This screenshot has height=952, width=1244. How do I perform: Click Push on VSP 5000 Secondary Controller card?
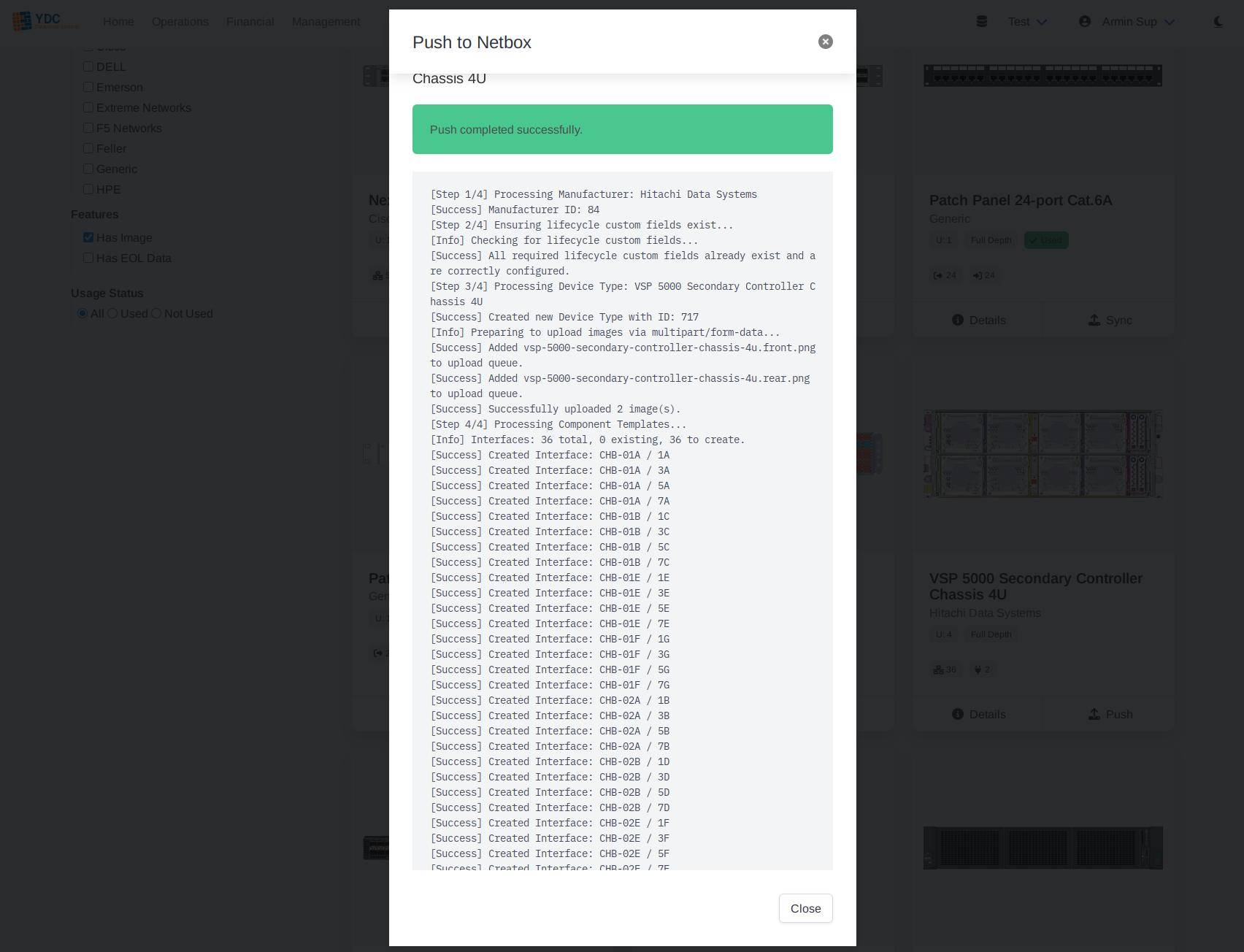click(1110, 714)
